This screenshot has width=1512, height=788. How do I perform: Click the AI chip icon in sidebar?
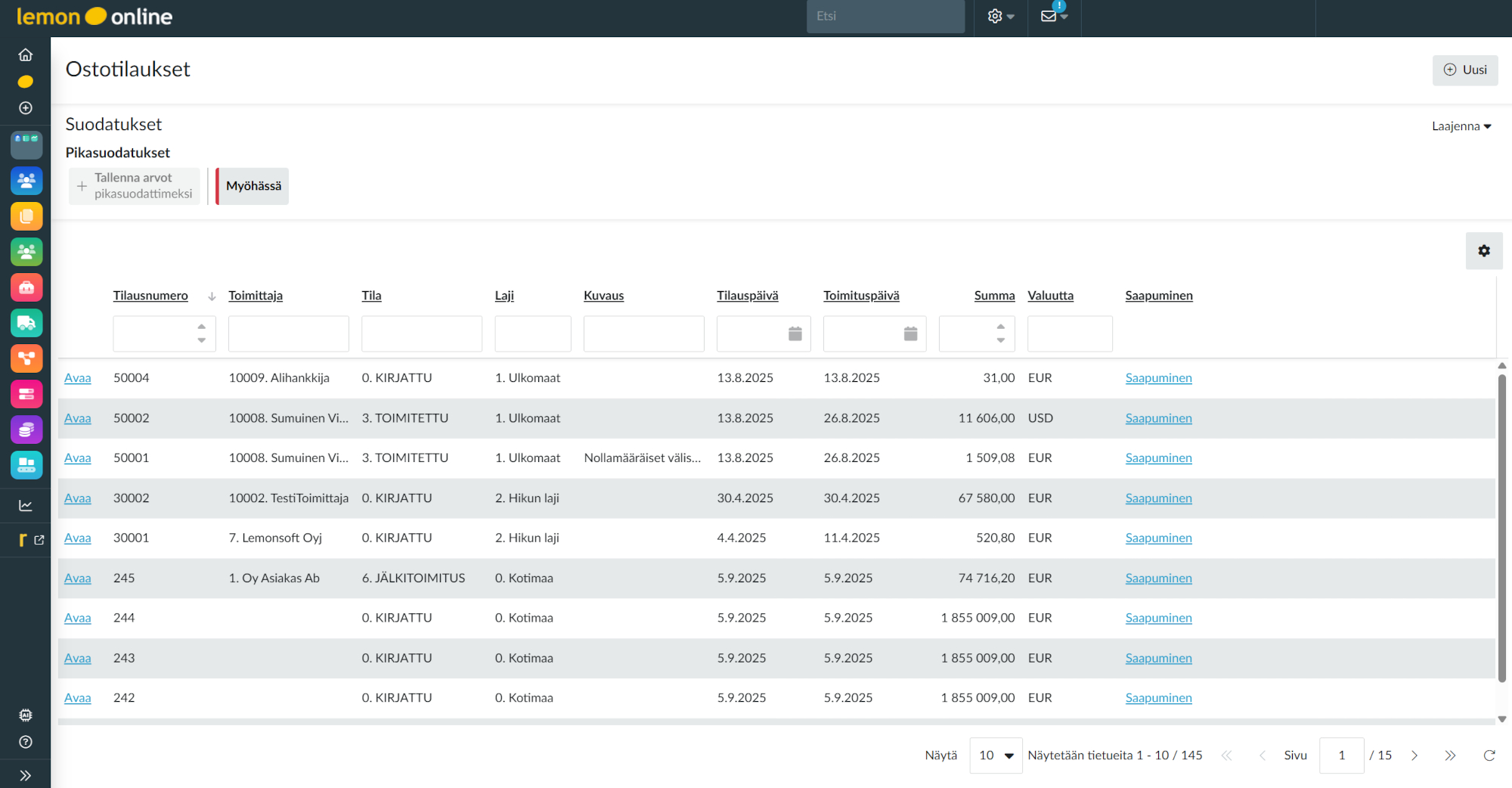pyautogui.click(x=26, y=715)
